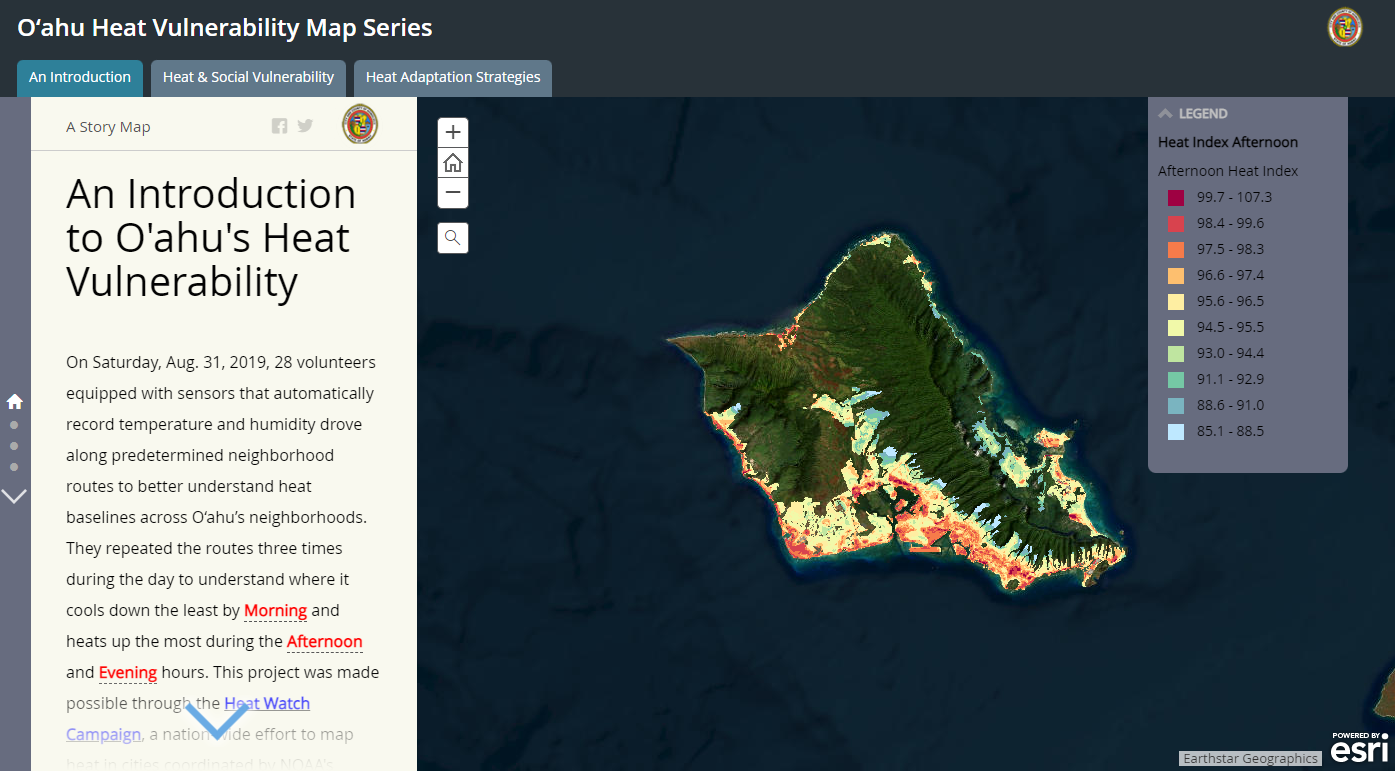Screen dimensions: 1395x771
Task: Select the An Introduction tab
Action: tap(80, 78)
